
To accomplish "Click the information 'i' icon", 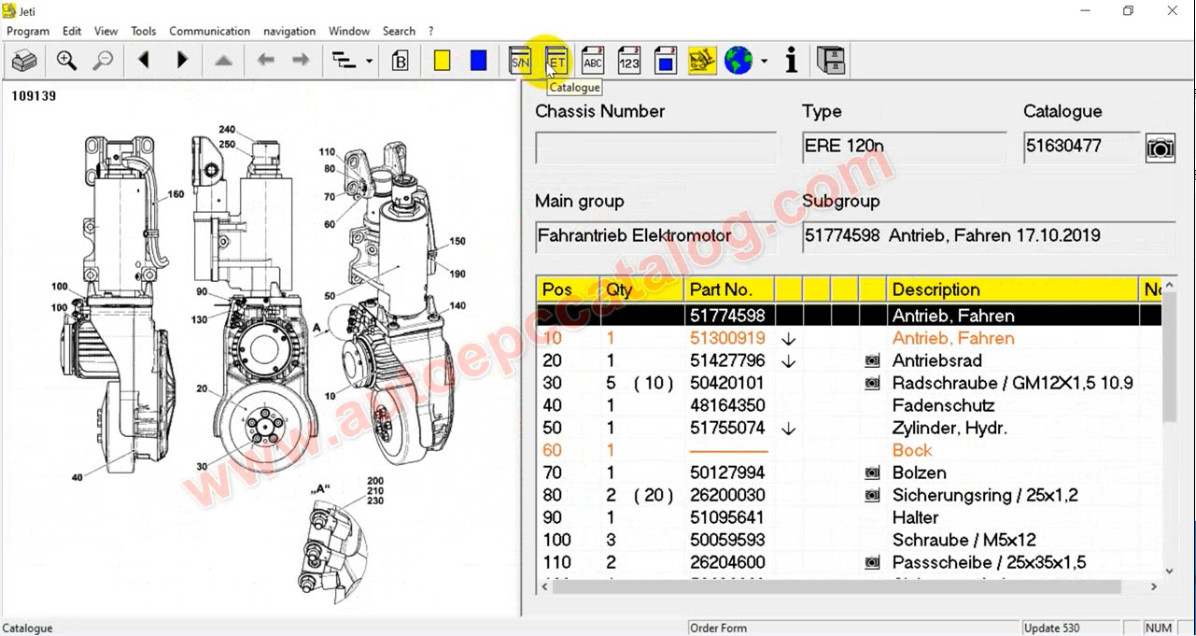I will (792, 60).
